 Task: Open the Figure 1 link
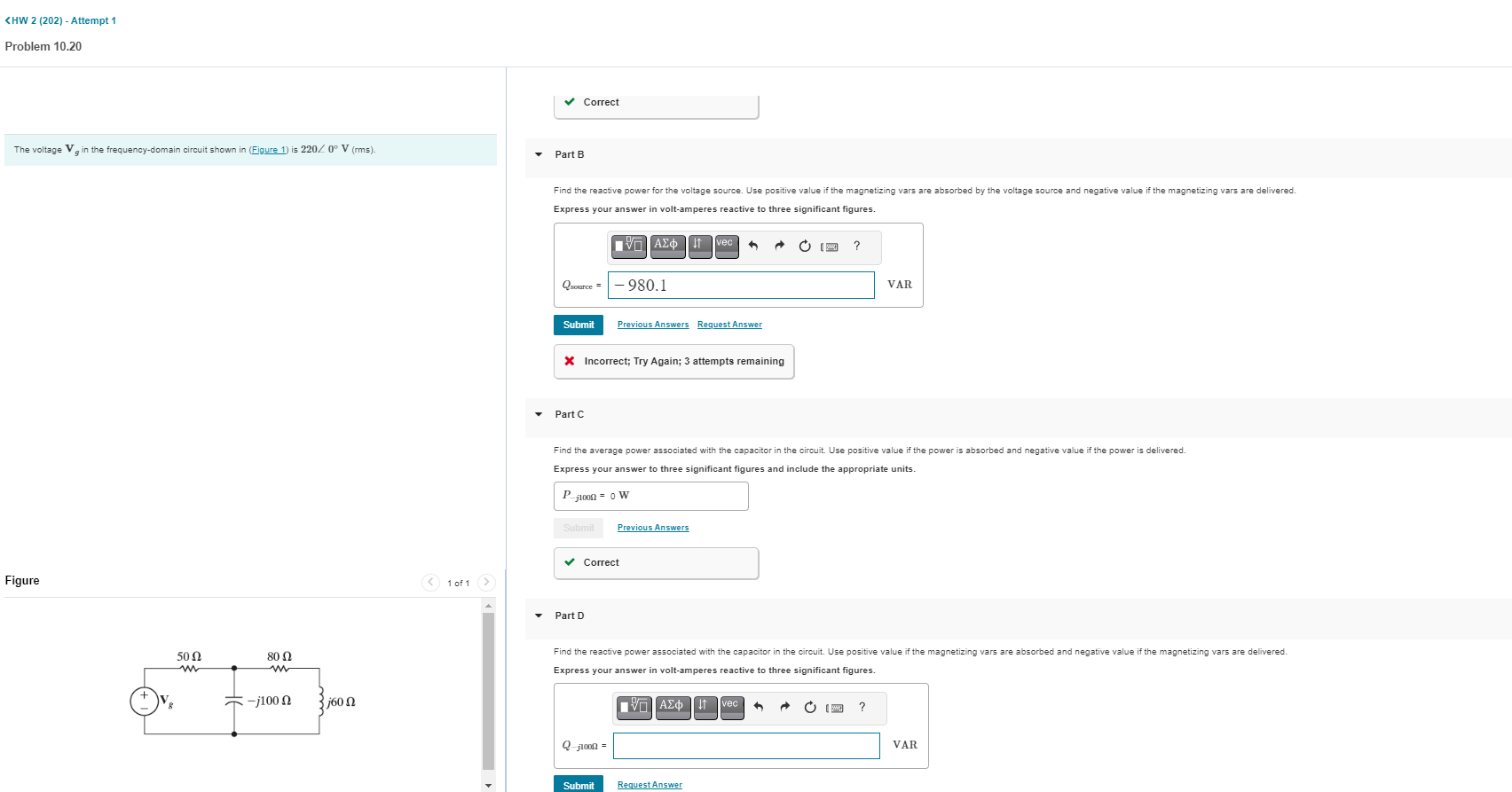click(268, 150)
